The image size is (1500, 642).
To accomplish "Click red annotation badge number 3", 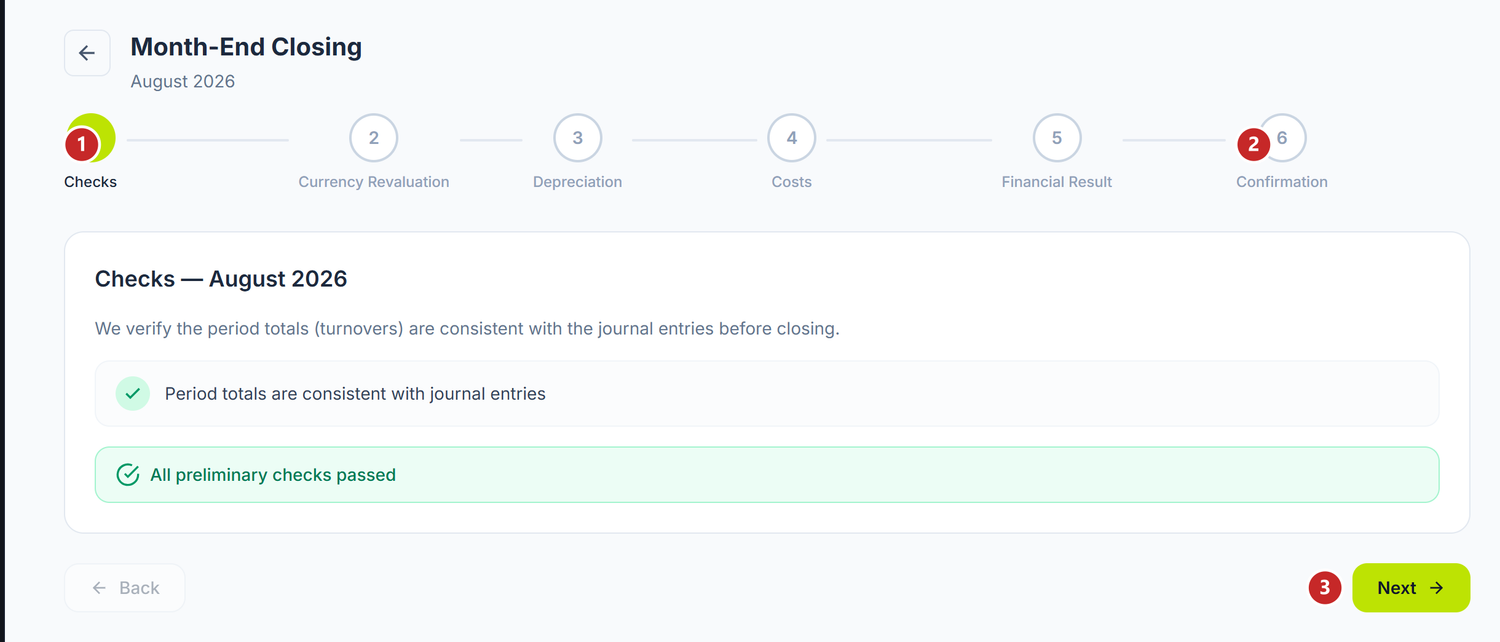I will coord(1325,588).
